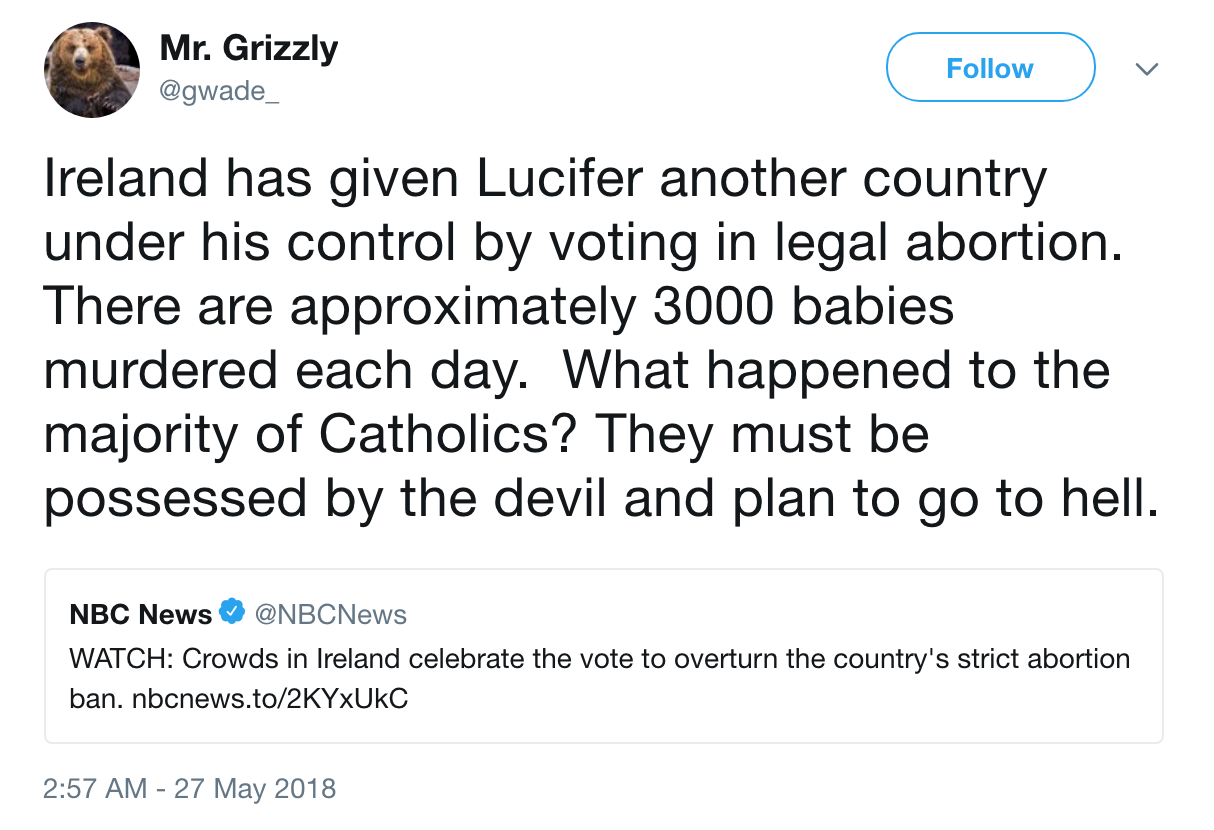Open the Mr. Grizzly display name
This screenshot has width=1214, height=830.
[x=248, y=49]
